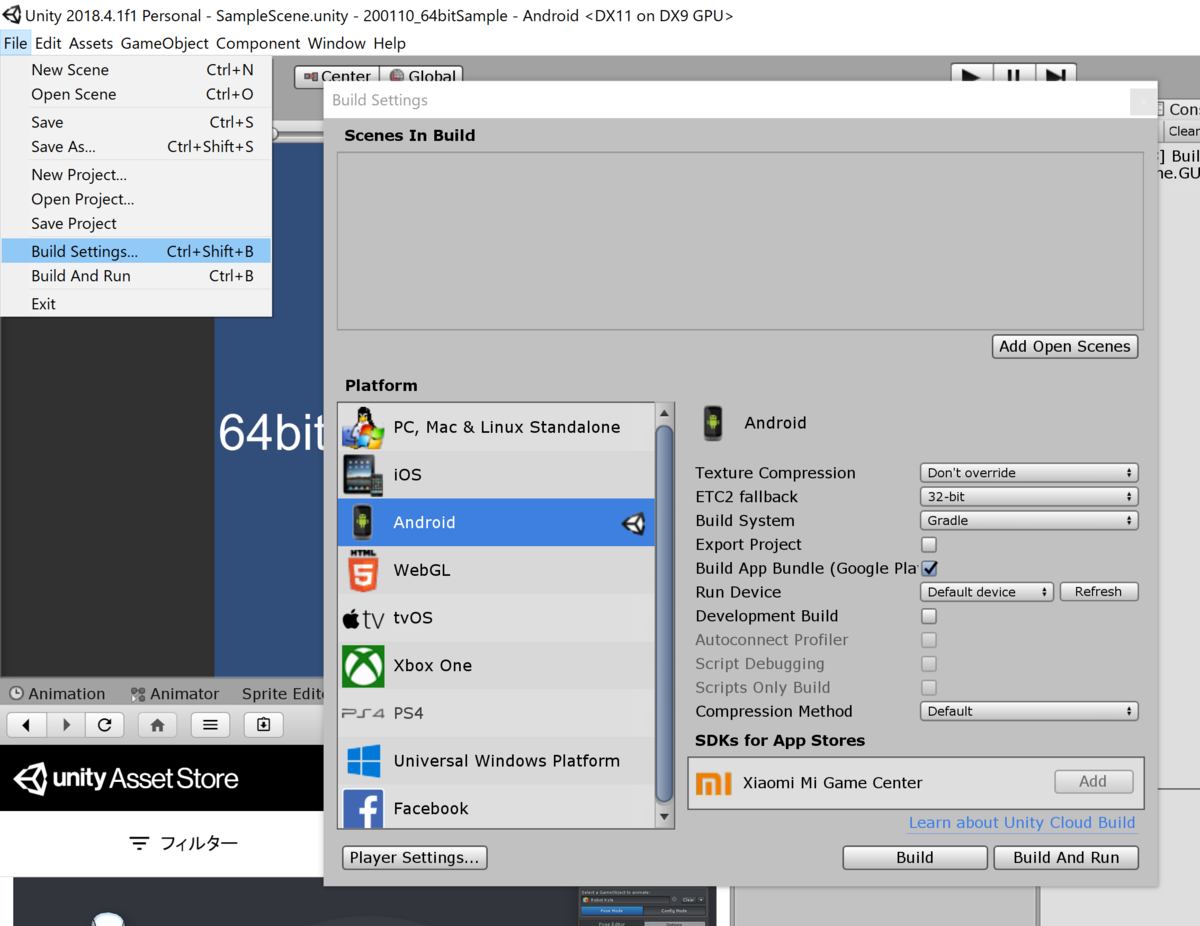Open the Compression Method dropdown
The image size is (1200, 926).
coord(1029,711)
